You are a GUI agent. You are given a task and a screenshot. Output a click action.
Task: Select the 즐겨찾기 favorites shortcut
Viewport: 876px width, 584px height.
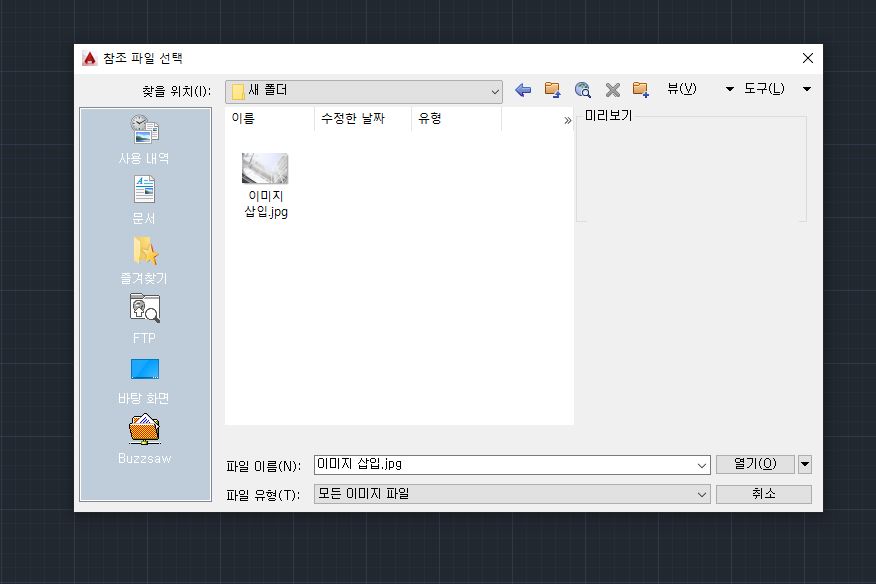coord(143,255)
